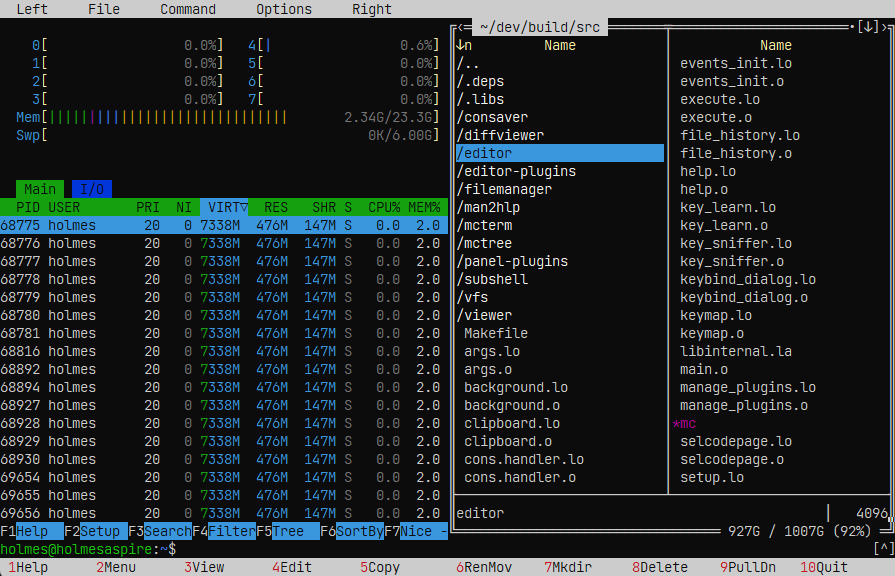The width and height of the screenshot is (895, 576).
Task: Click the [^] command history arrow
Action: [x=884, y=549]
